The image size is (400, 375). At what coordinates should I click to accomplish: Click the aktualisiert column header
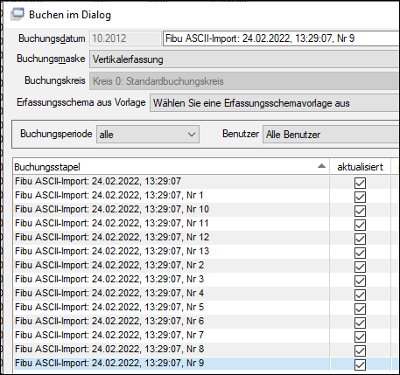tap(360, 167)
